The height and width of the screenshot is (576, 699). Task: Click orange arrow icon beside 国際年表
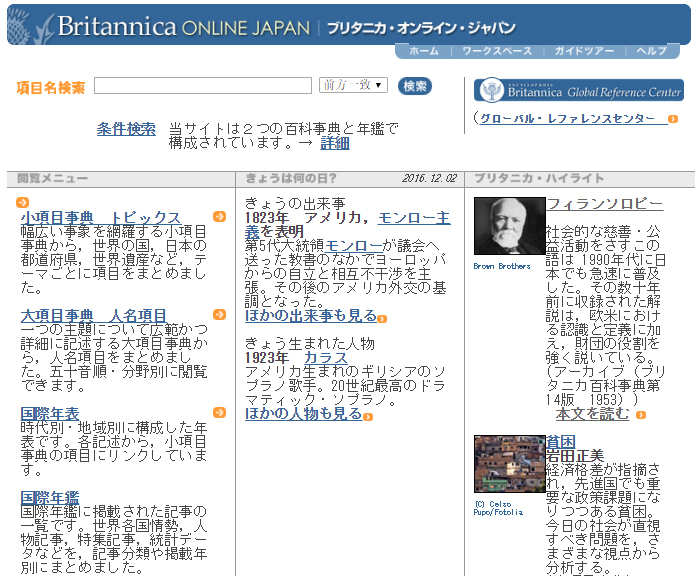(x=219, y=412)
